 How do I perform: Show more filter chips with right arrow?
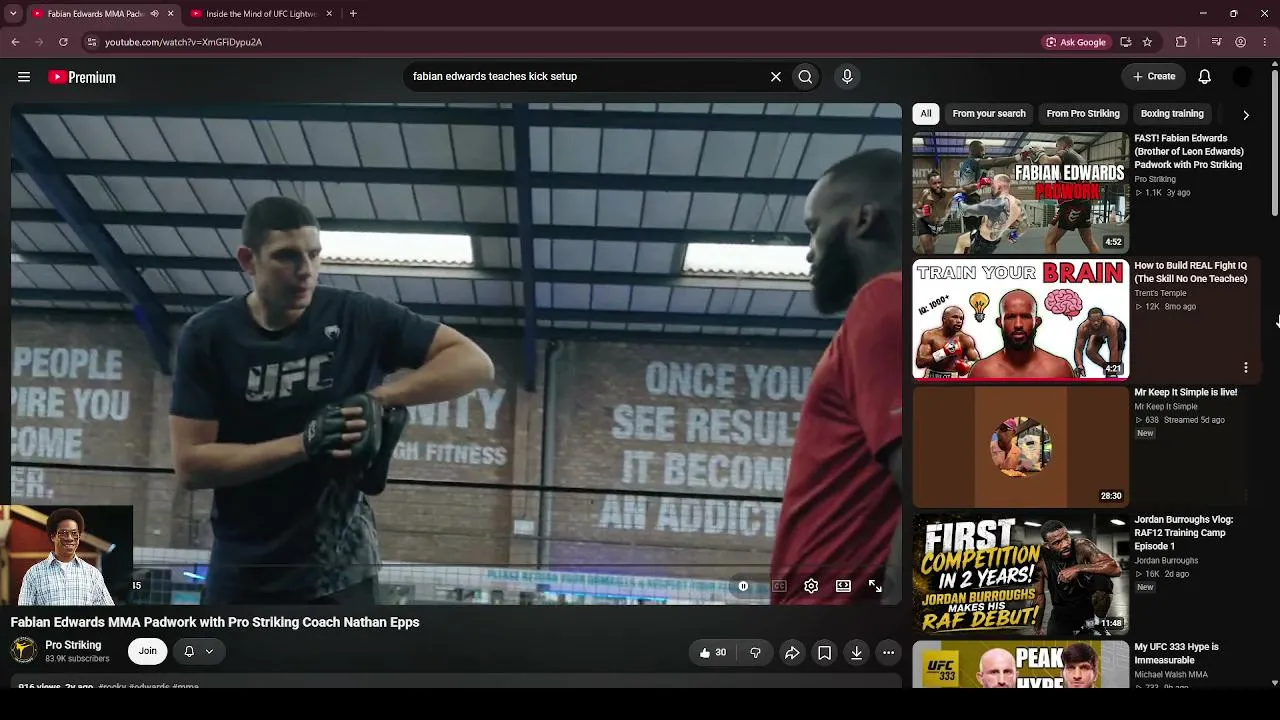(x=1246, y=115)
